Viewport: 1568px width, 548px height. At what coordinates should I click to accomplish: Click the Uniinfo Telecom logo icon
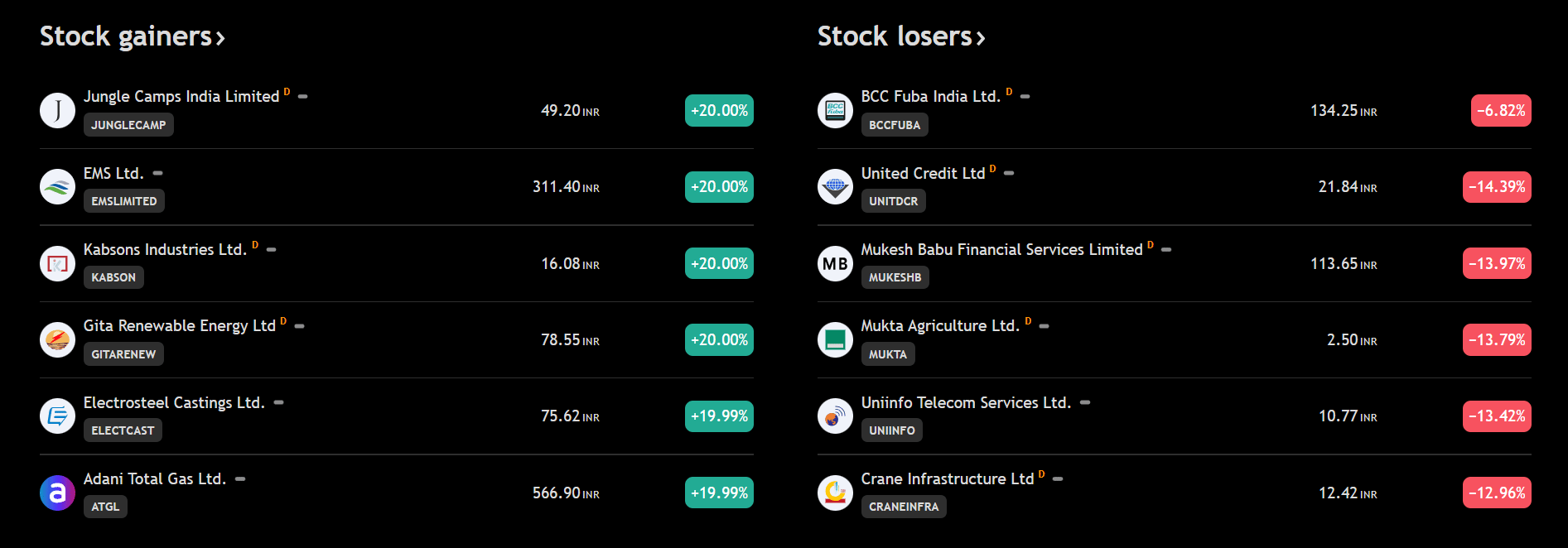(x=835, y=416)
